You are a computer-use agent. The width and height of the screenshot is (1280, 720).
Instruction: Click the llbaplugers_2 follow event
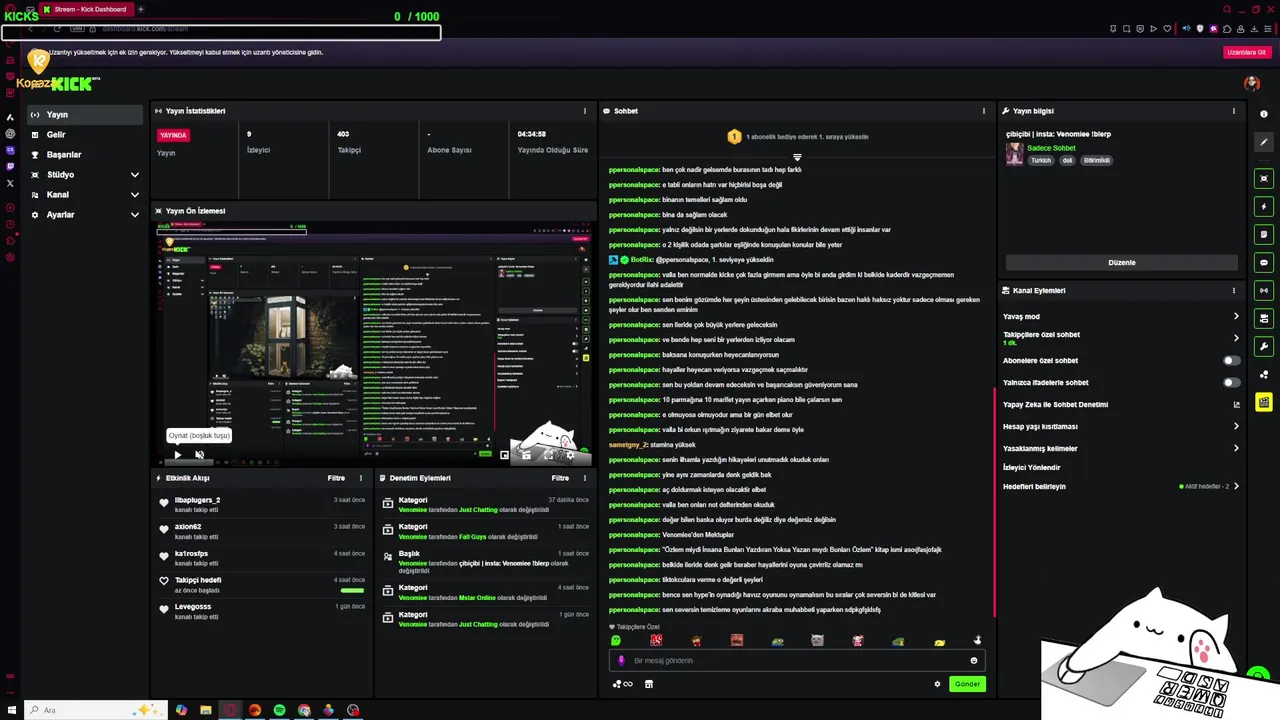(264, 504)
